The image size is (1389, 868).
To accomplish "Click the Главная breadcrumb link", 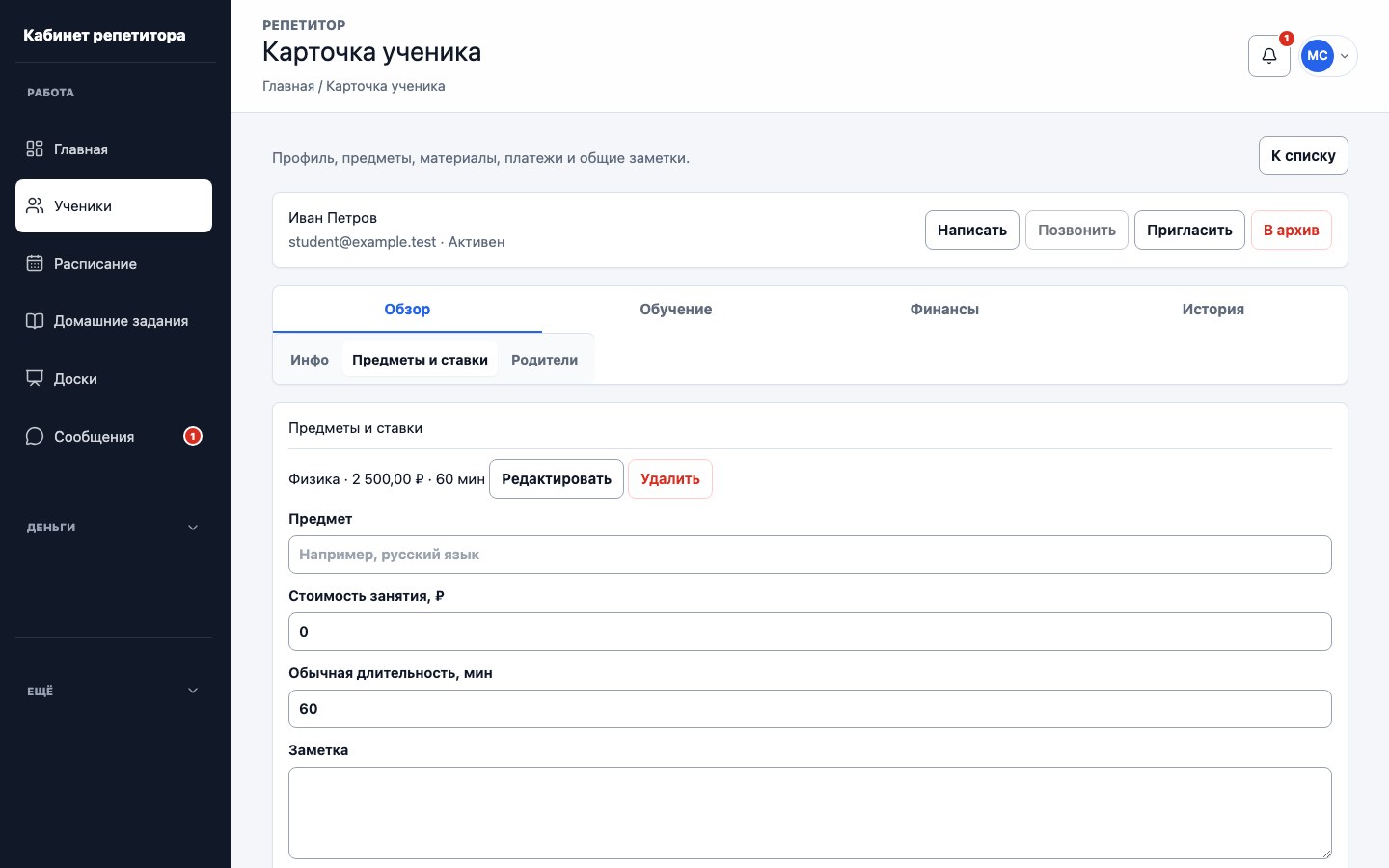I will coord(288,86).
